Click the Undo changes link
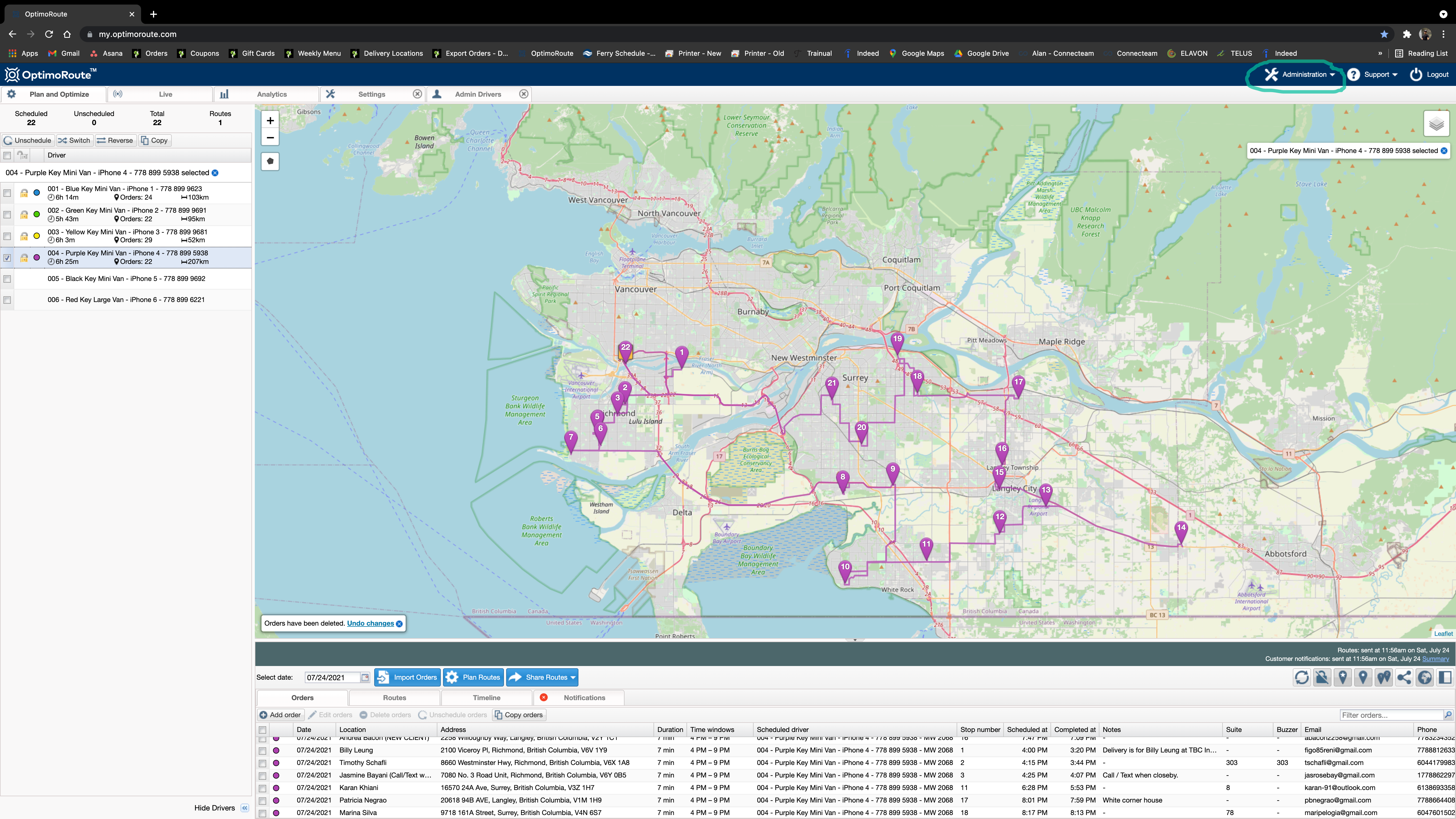Image resolution: width=1456 pixels, height=819 pixels. (370, 623)
